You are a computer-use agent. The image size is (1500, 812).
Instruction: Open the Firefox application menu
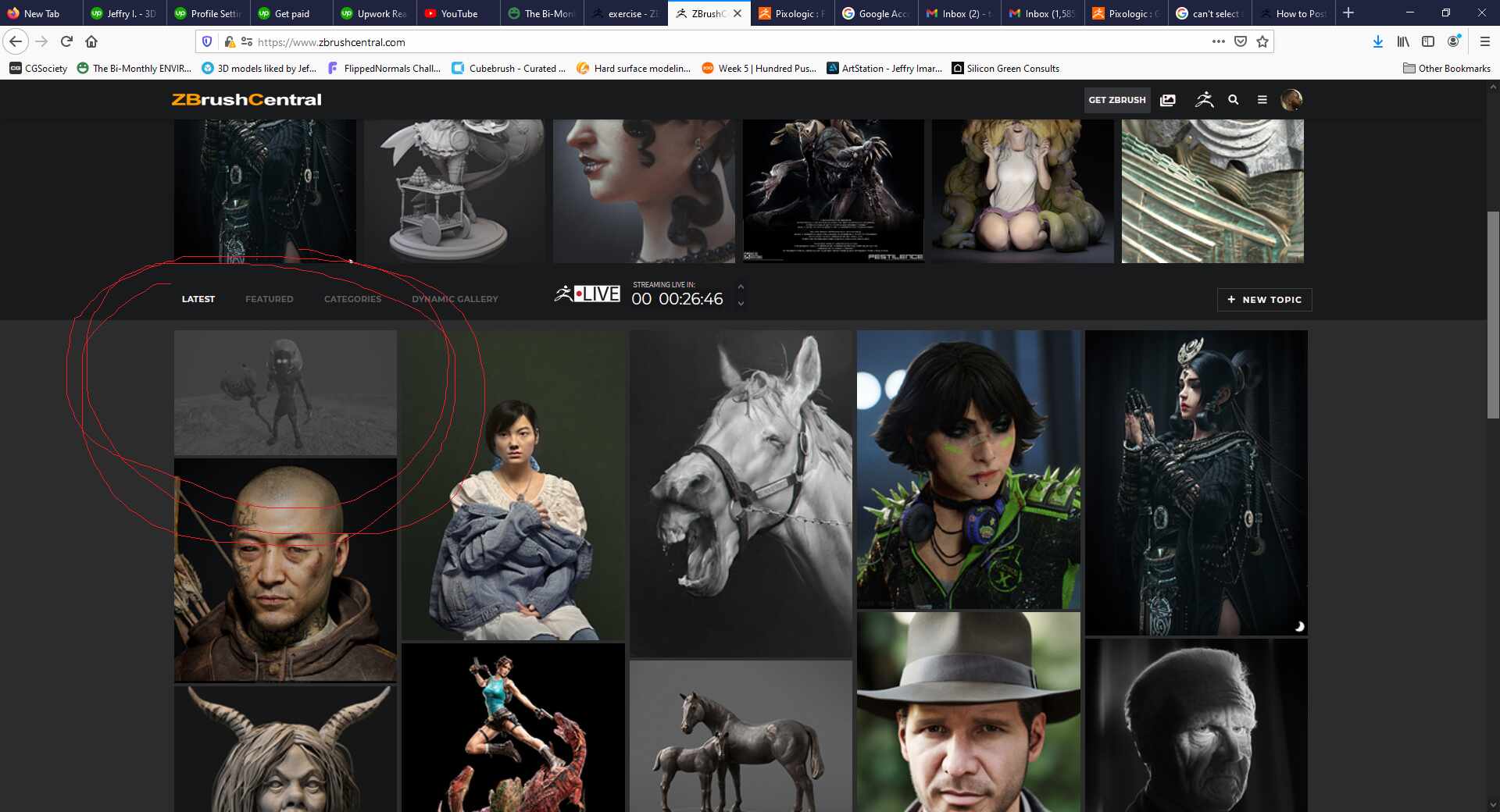click(1485, 41)
